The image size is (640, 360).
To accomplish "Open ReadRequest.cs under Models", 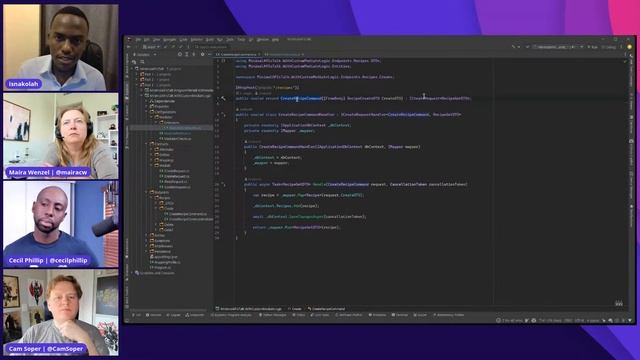I will (174, 182).
